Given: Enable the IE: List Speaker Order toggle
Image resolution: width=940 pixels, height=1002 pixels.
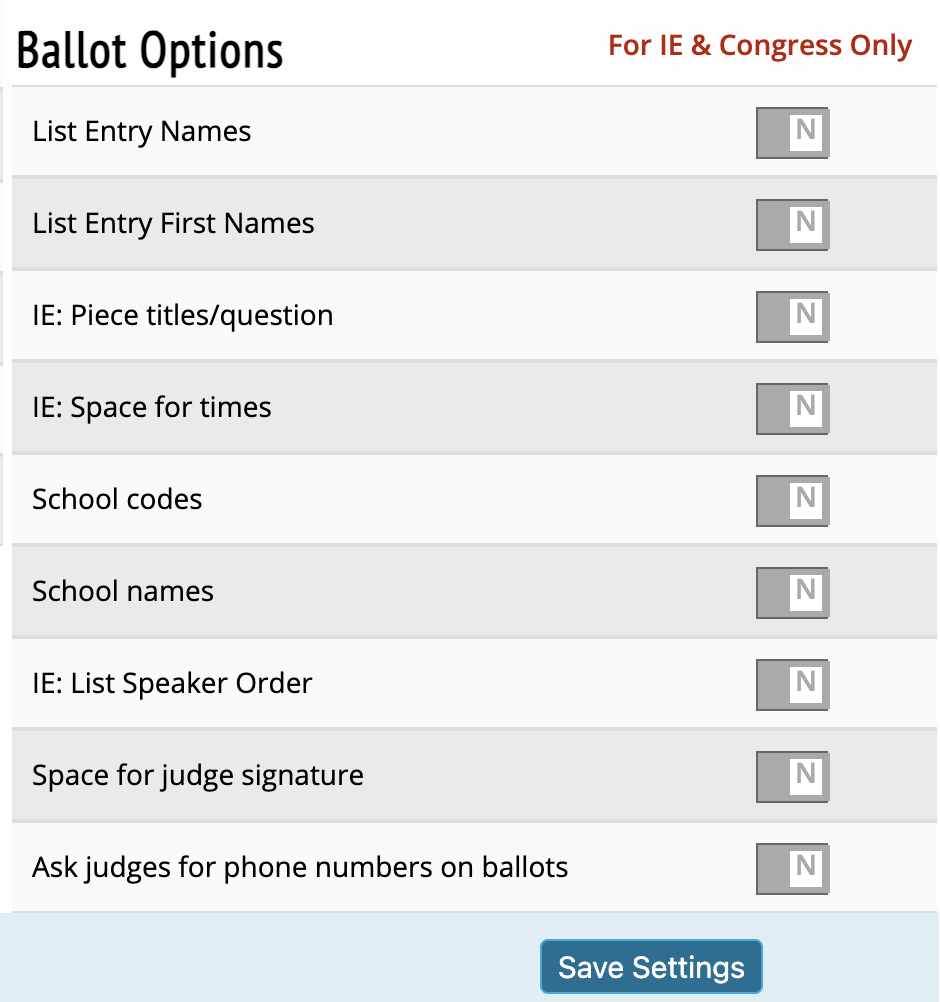Looking at the screenshot, I should click(x=792, y=685).
